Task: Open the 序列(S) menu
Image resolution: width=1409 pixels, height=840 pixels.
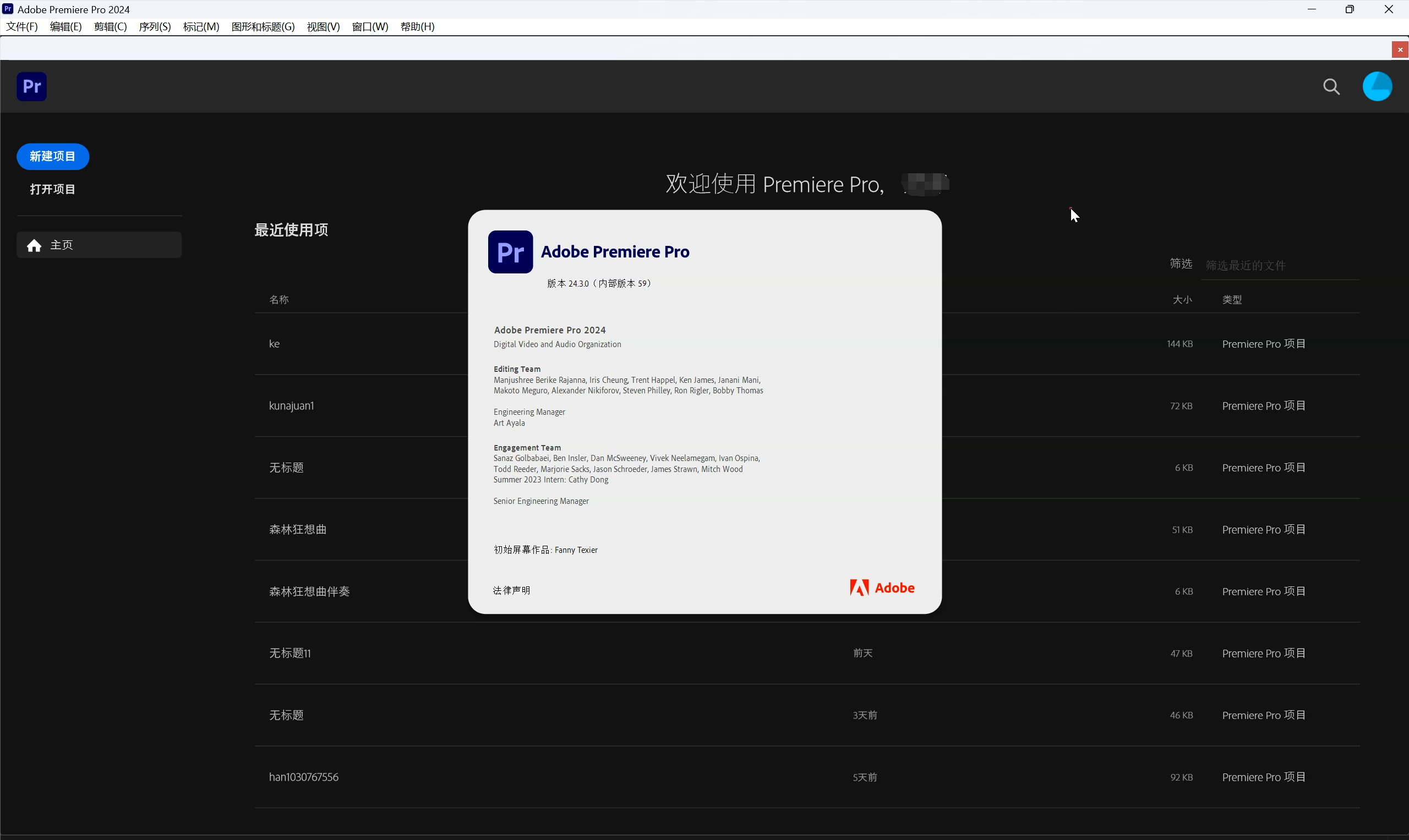Action: pyautogui.click(x=155, y=26)
